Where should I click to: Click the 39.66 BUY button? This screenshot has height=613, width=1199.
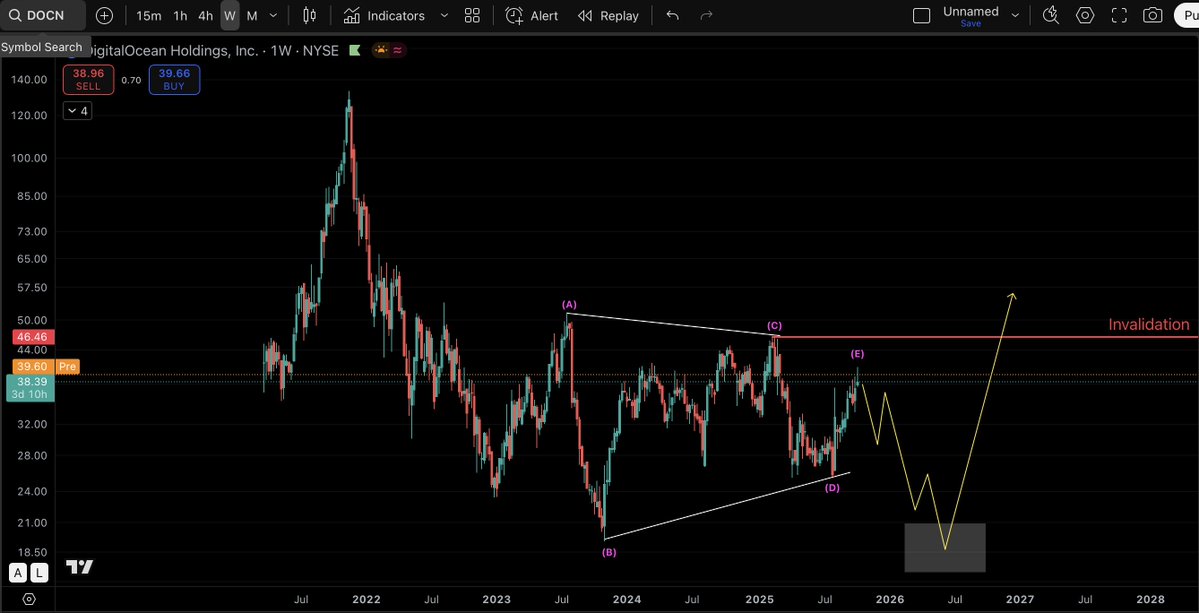click(x=174, y=79)
